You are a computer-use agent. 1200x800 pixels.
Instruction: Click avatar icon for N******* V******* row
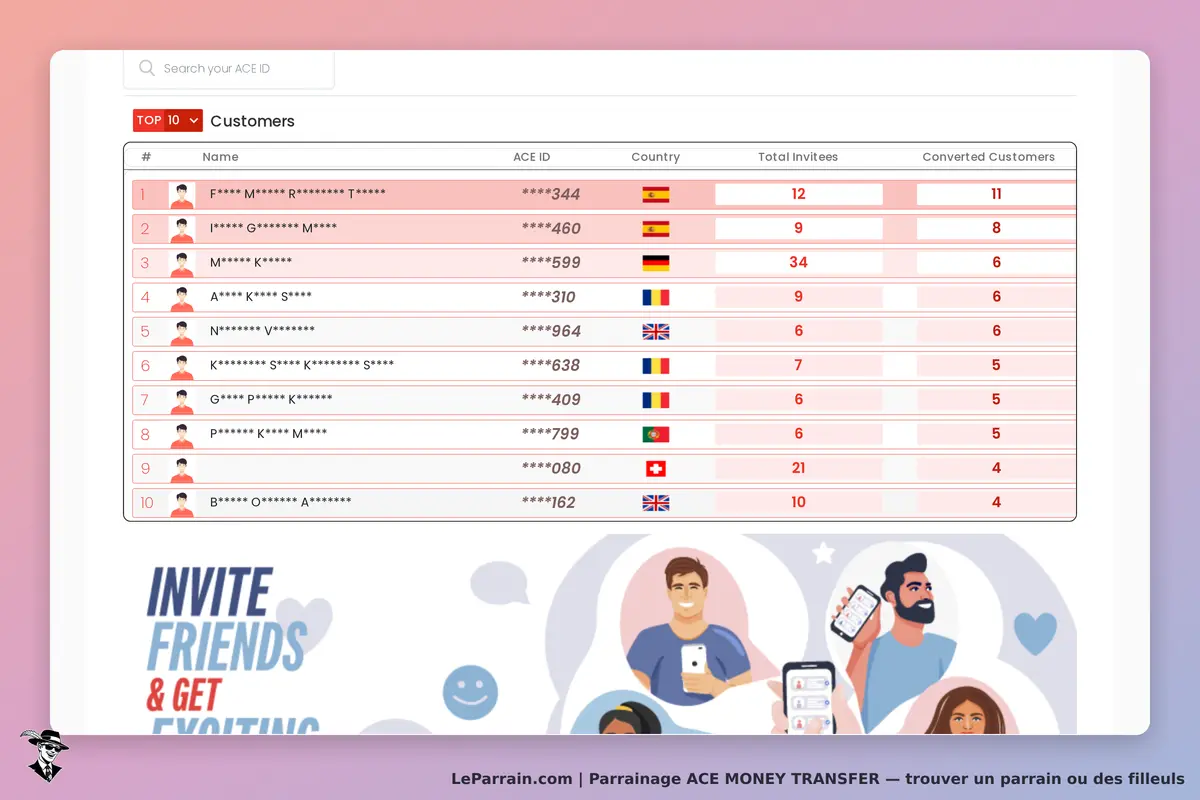click(182, 332)
